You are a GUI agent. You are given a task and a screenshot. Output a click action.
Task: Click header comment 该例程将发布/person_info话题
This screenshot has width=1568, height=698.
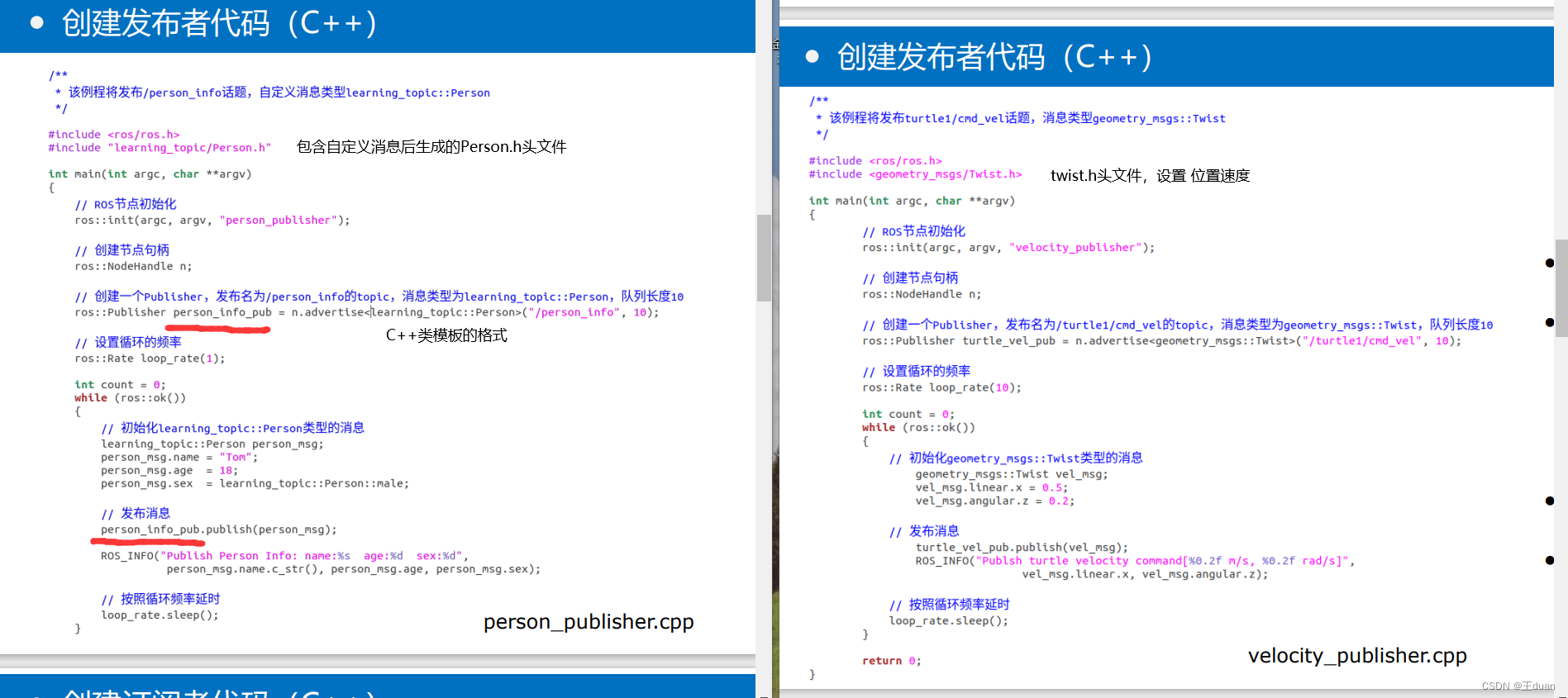[x=273, y=93]
